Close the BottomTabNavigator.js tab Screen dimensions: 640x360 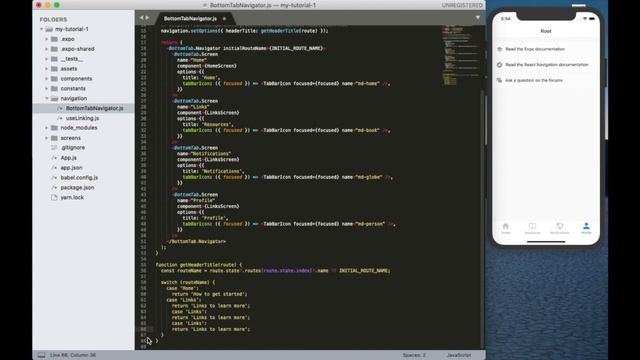click(224, 18)
